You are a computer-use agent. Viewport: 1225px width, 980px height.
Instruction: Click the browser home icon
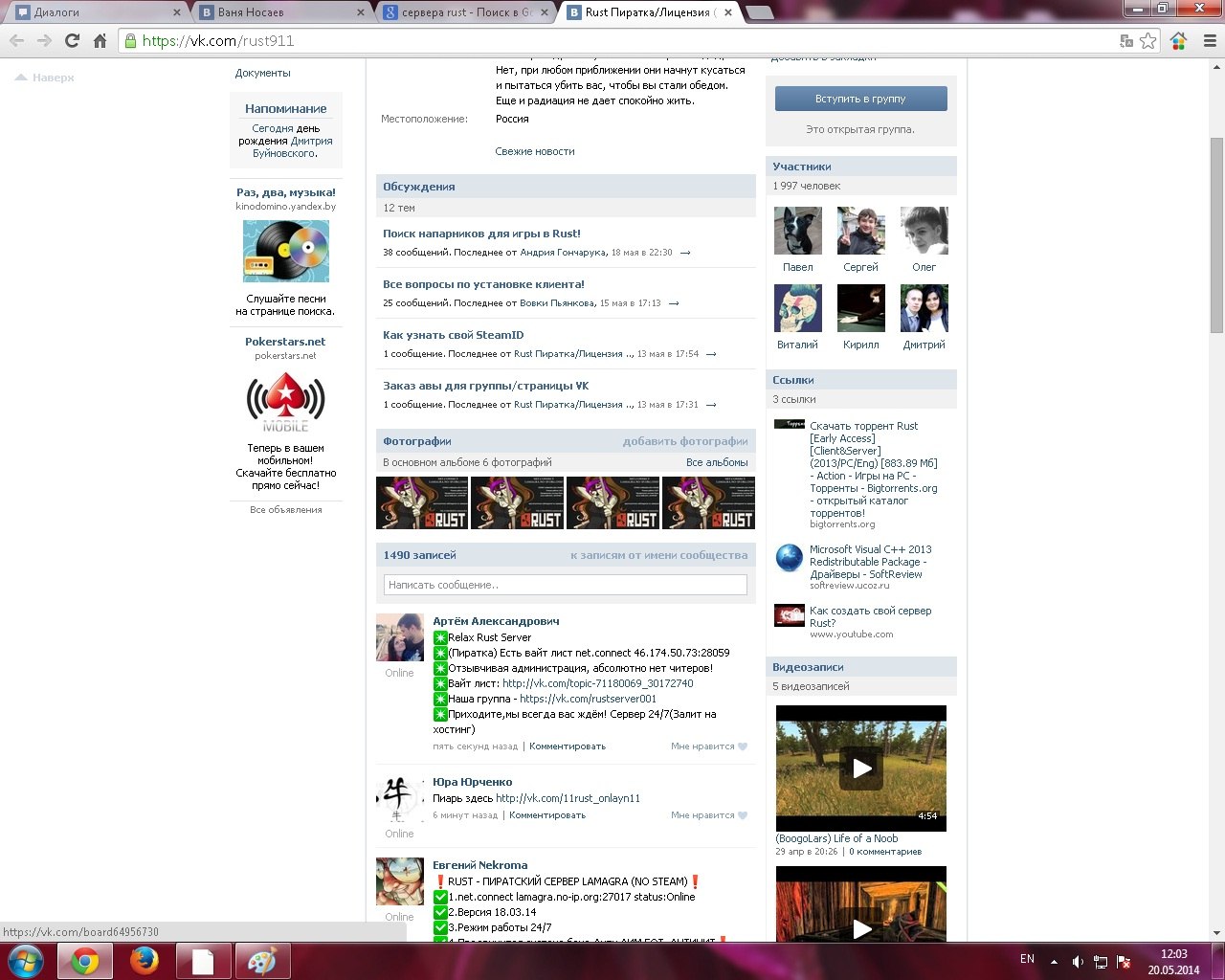tap(100, 41)
